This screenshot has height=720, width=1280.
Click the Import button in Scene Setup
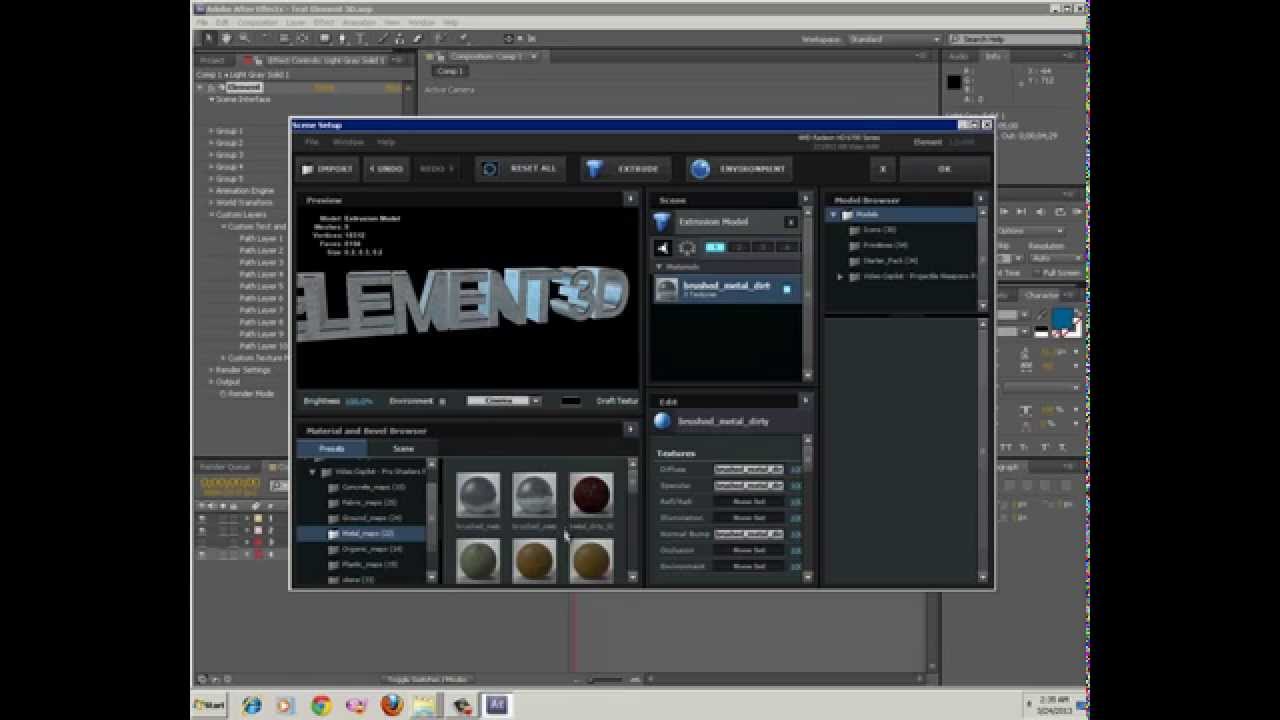tap(328, 169)
